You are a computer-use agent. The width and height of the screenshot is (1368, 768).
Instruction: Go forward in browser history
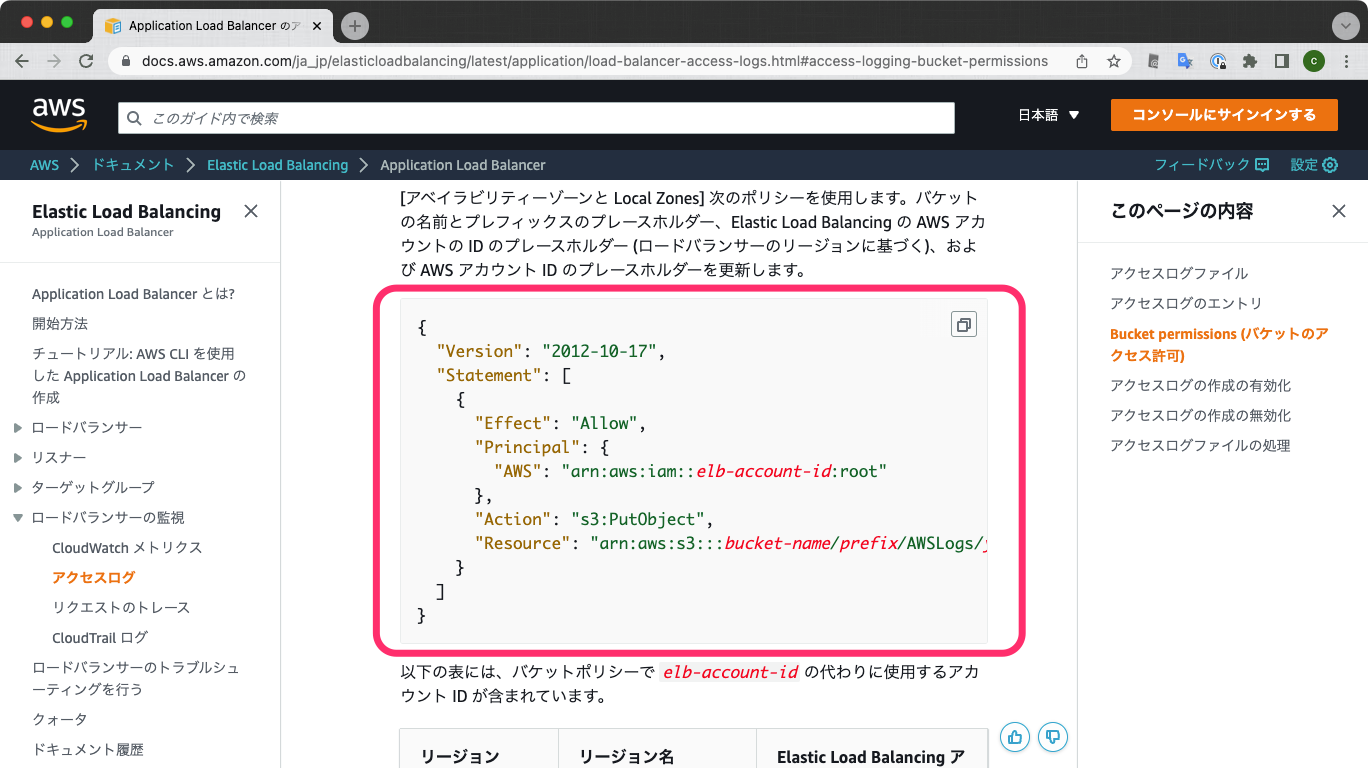click(54, 61)
